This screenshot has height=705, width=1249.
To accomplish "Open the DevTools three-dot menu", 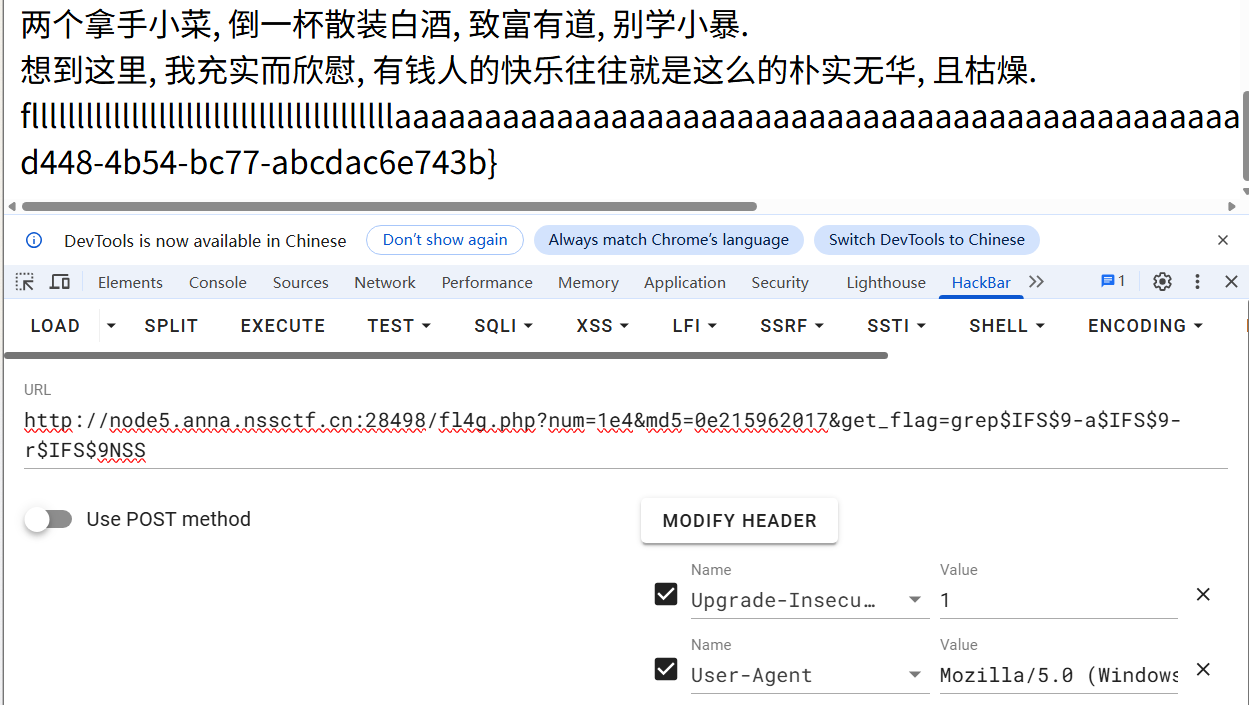I will coord(1197,282).
